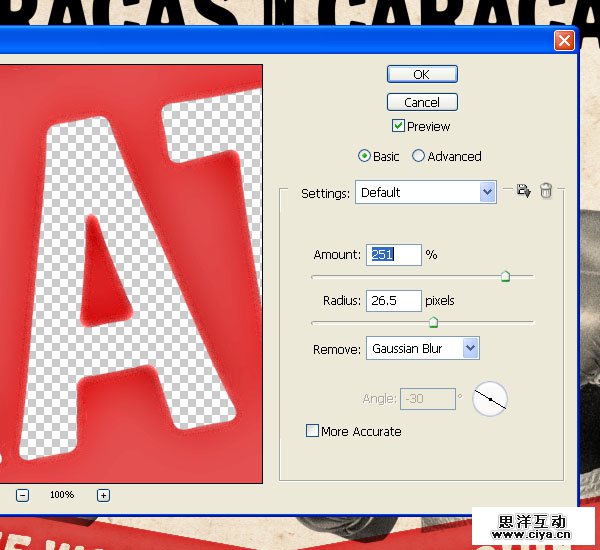
Task: Zoom in preview with plus icon
Action: (103, 495)
